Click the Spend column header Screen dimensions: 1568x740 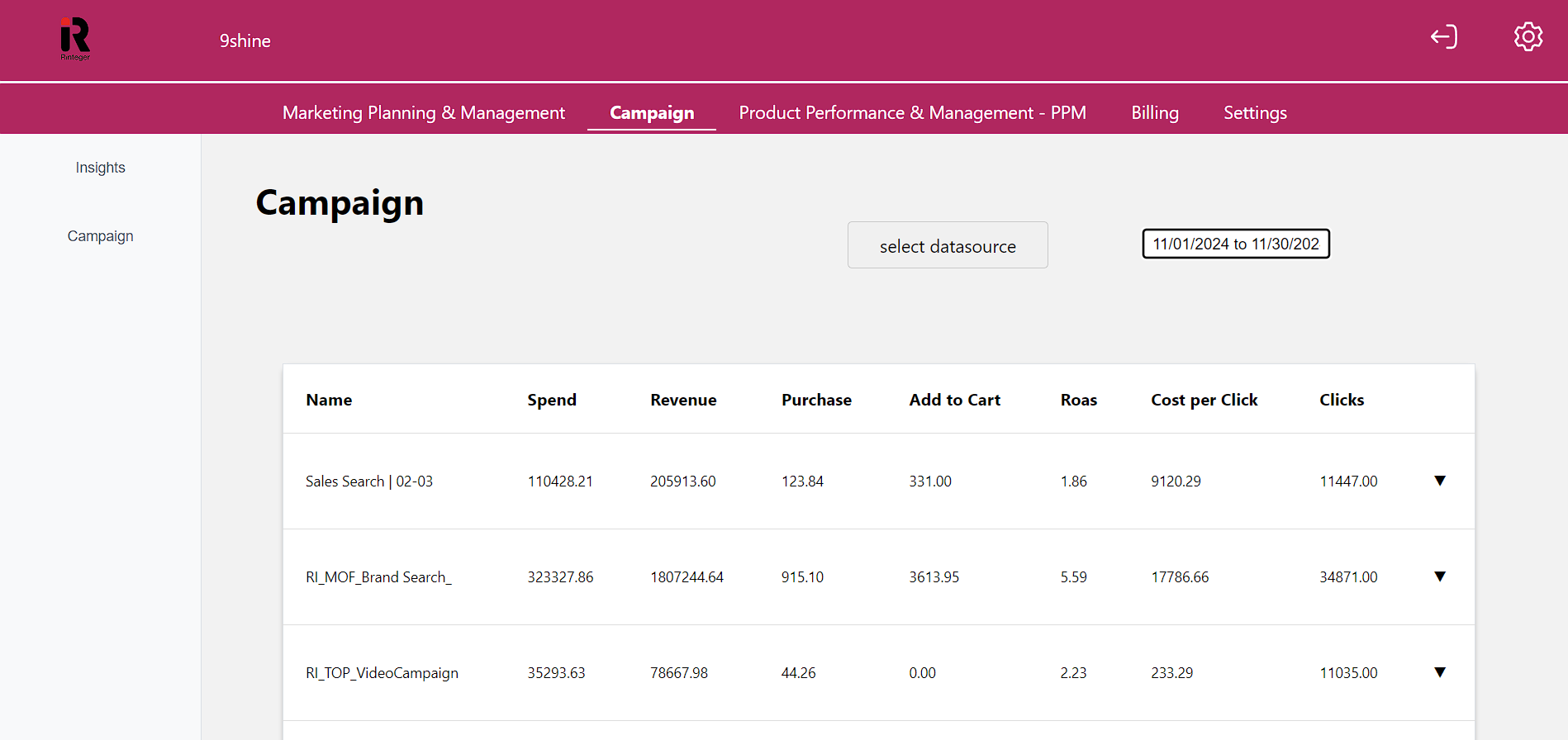pyautogui.click(x=552, y=400)
